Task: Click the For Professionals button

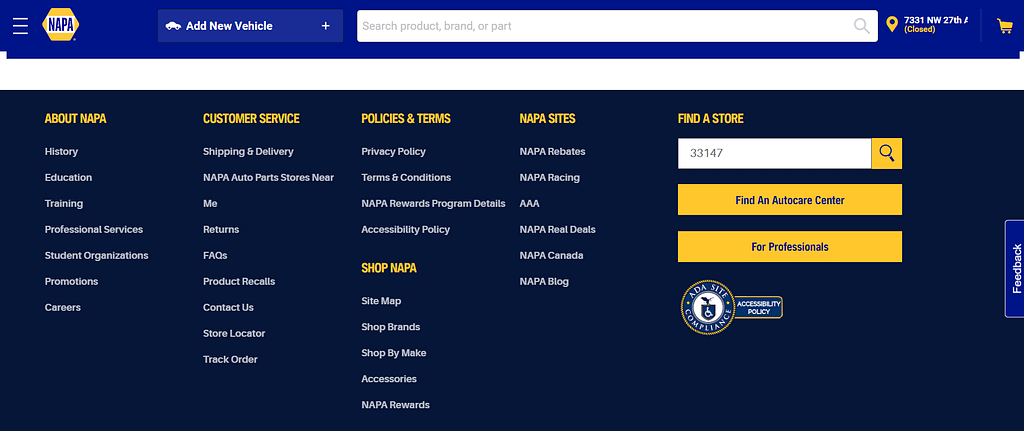Action: coord(790,247)
